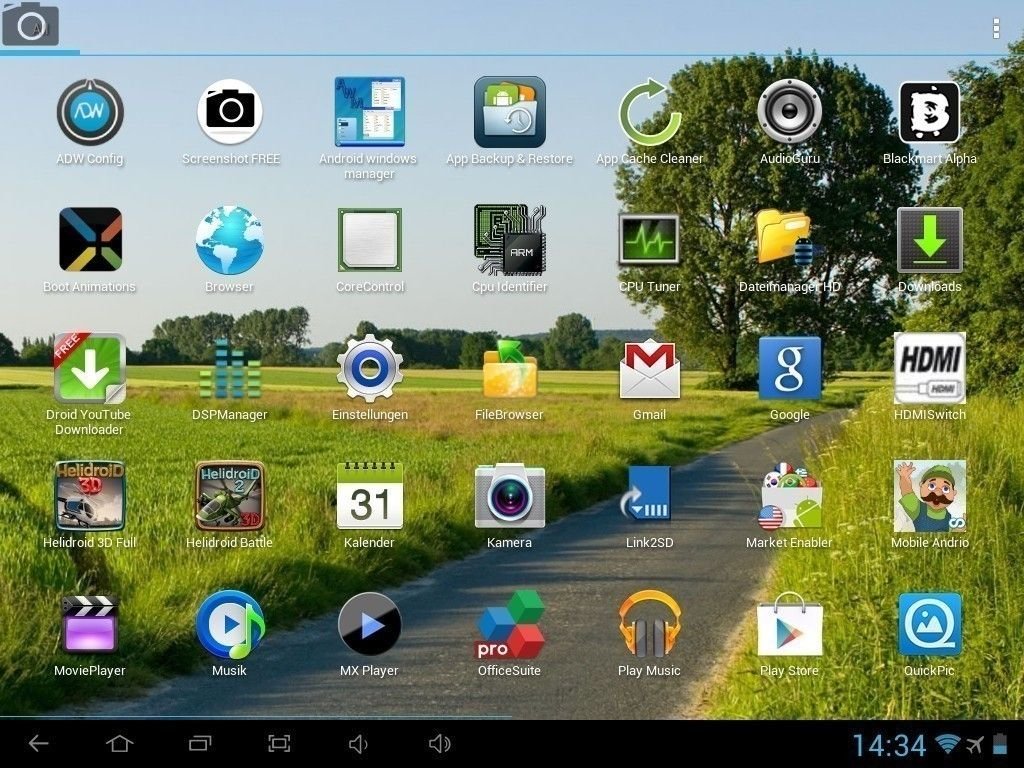Screen dimensions: 1024x768
Task: Open DSPManager equalizer app
Action: pos(230,368)
